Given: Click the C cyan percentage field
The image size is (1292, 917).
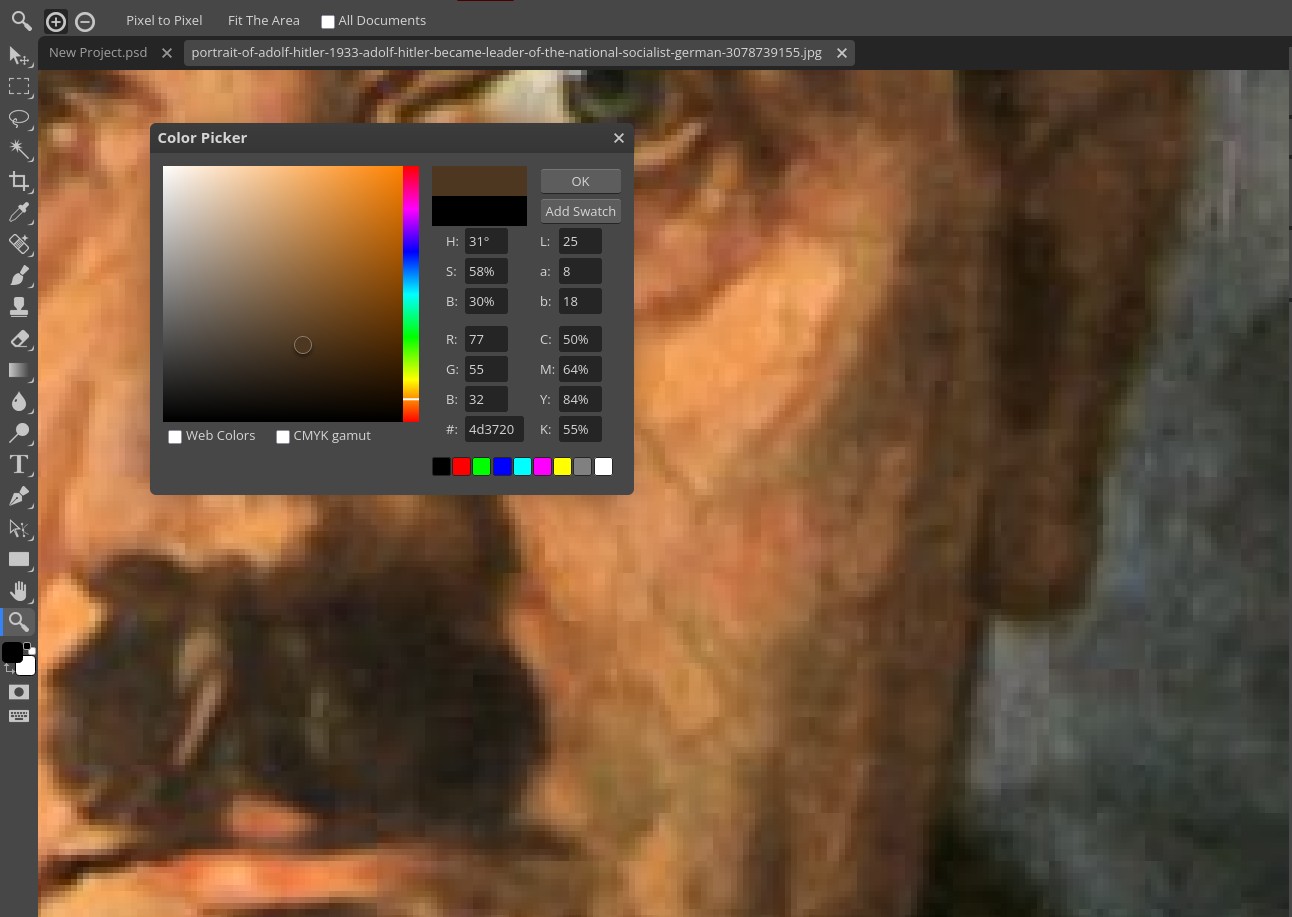Looking at the screenshot, I should click(580, 339).
